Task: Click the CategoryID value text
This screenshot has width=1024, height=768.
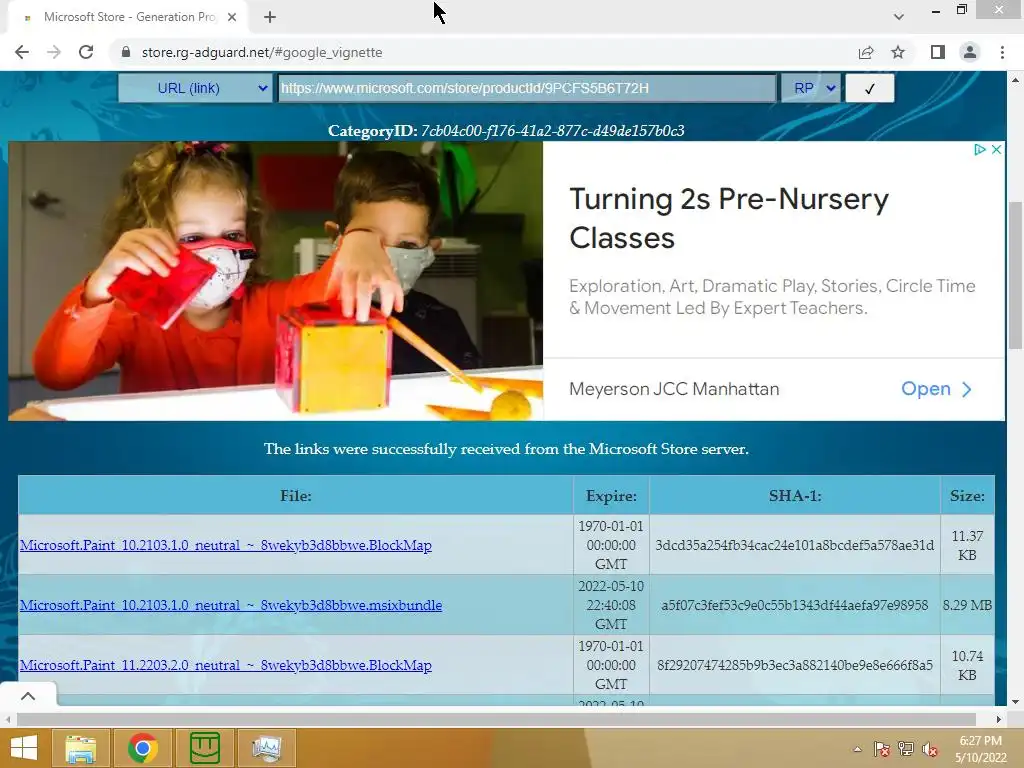Action: tap(552, 131)
